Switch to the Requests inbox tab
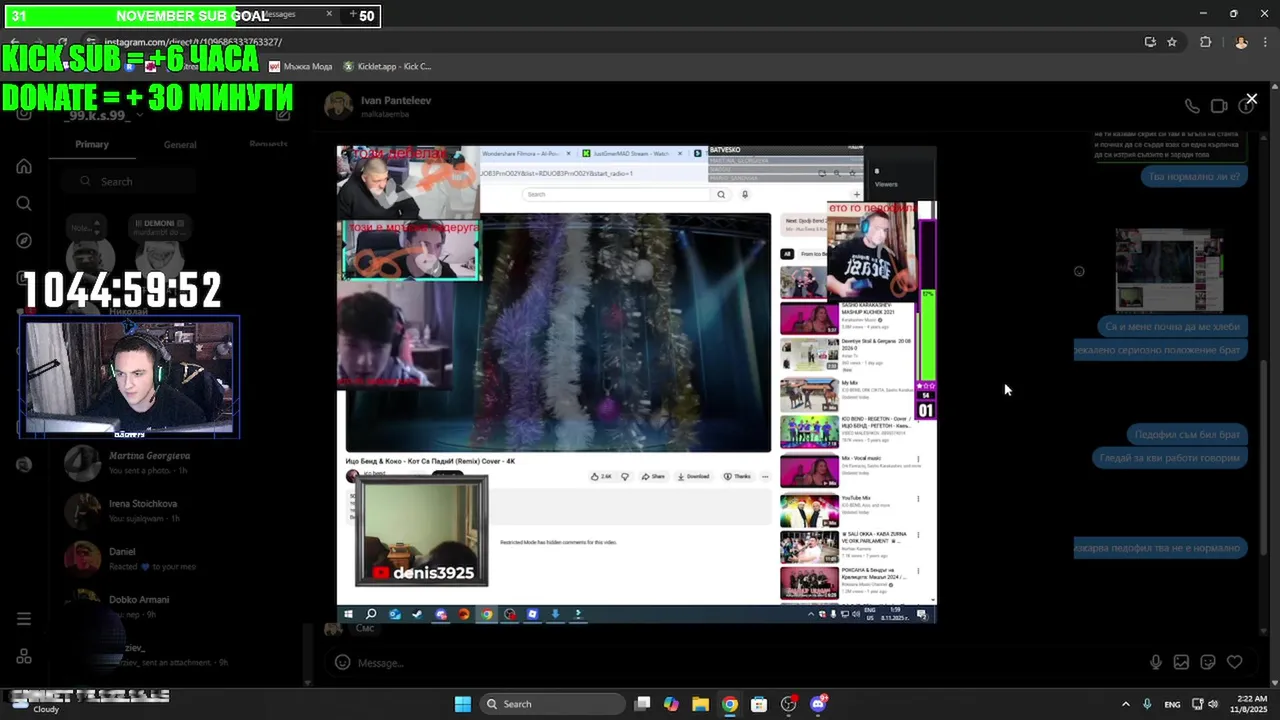This screenshot has height=720, width=1280. click(x=268, y=144)
